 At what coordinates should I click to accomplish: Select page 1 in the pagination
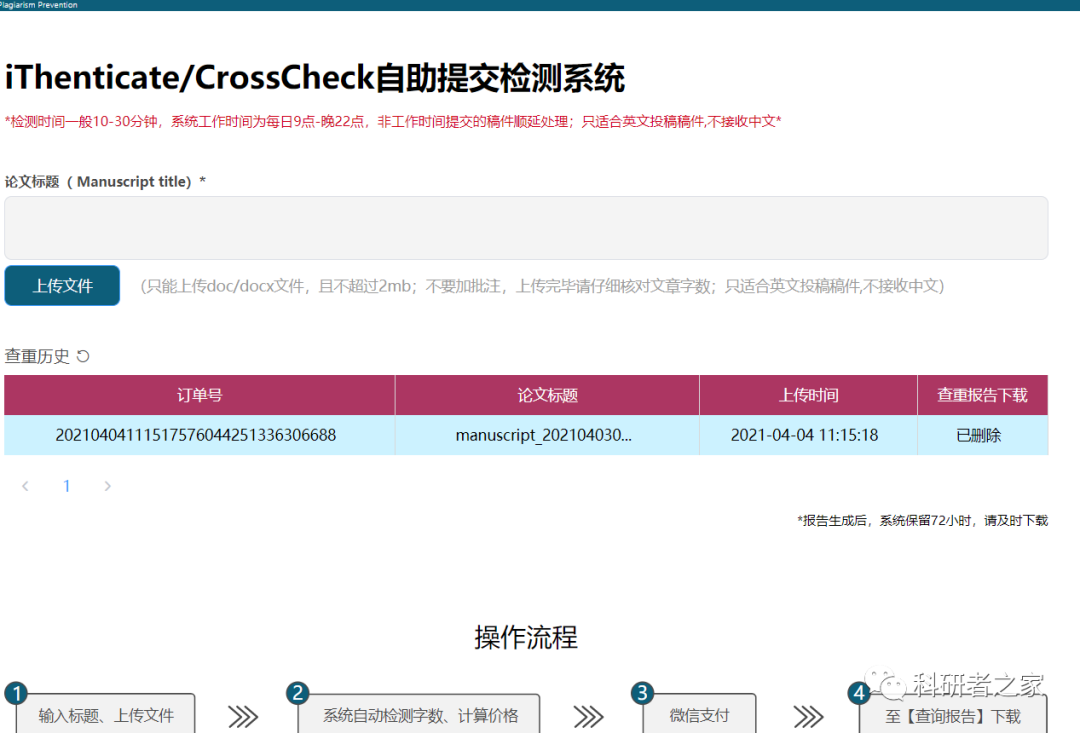tap(67, 486)
